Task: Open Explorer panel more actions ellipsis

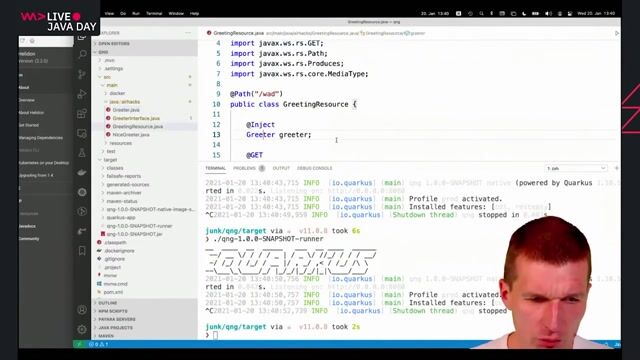Action: click(188, 33)
